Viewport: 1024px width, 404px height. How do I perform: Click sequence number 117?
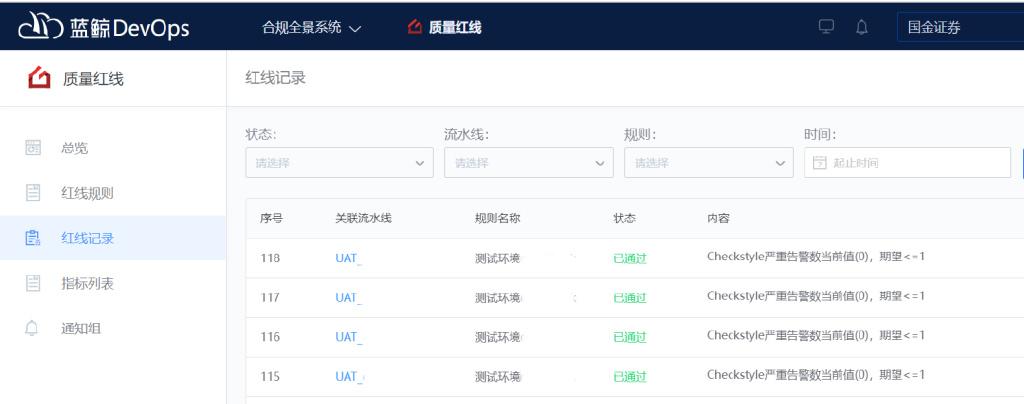click(x=270, y=298)
